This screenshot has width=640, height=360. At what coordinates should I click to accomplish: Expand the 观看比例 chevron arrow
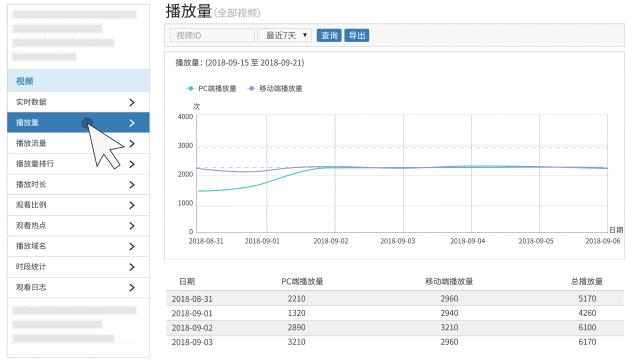(131, 205)
